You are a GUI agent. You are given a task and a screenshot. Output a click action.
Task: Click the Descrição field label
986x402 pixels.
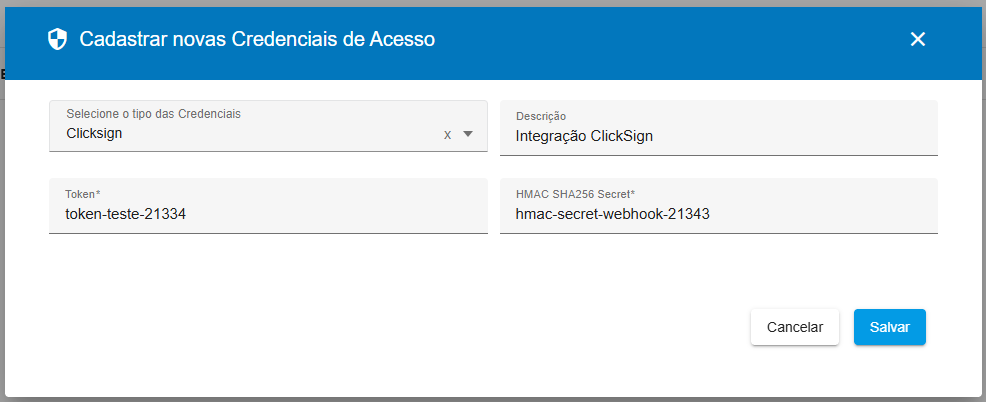click(x=541, y=116)
